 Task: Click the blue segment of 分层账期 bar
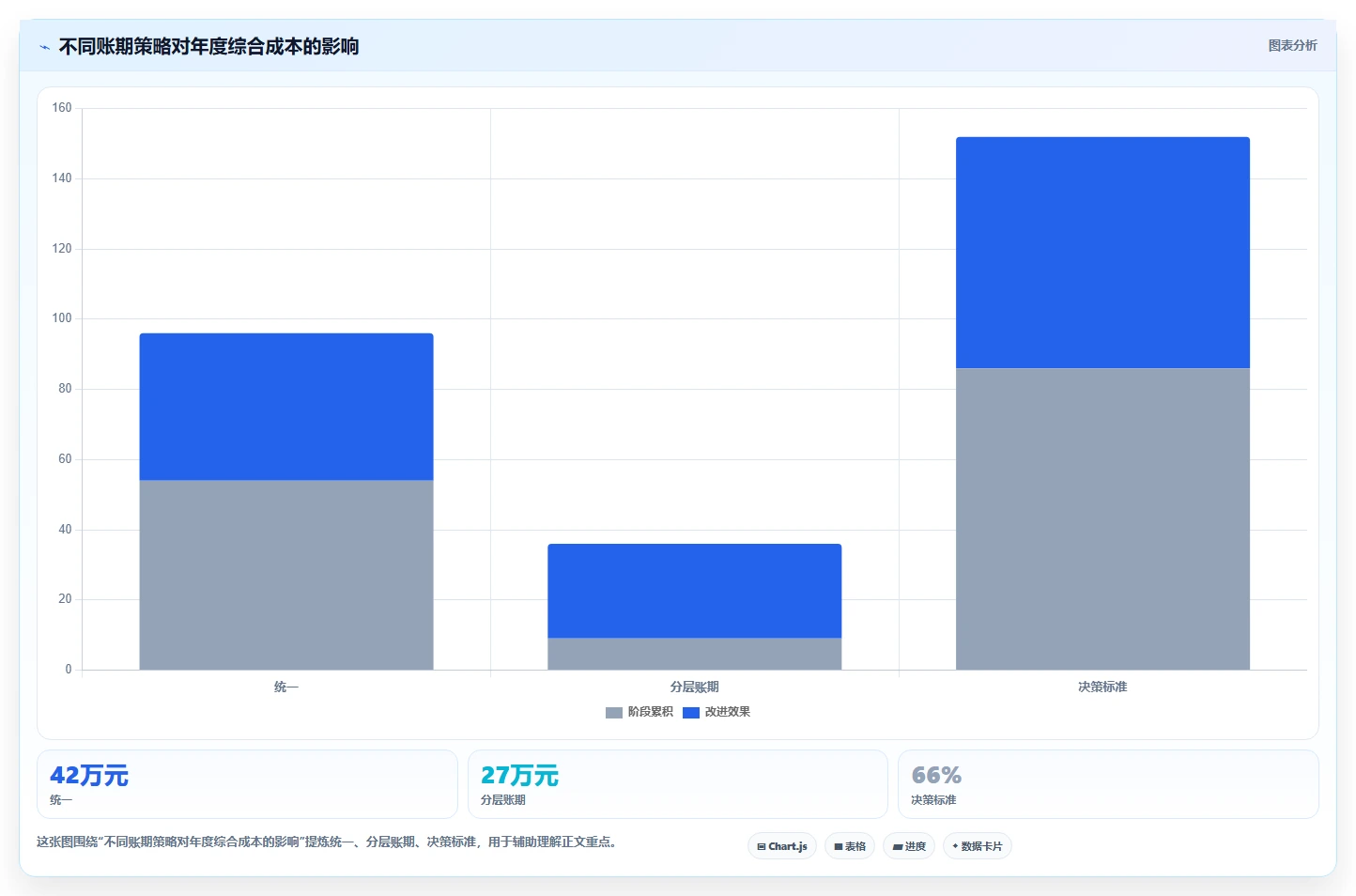pos(695,591)
